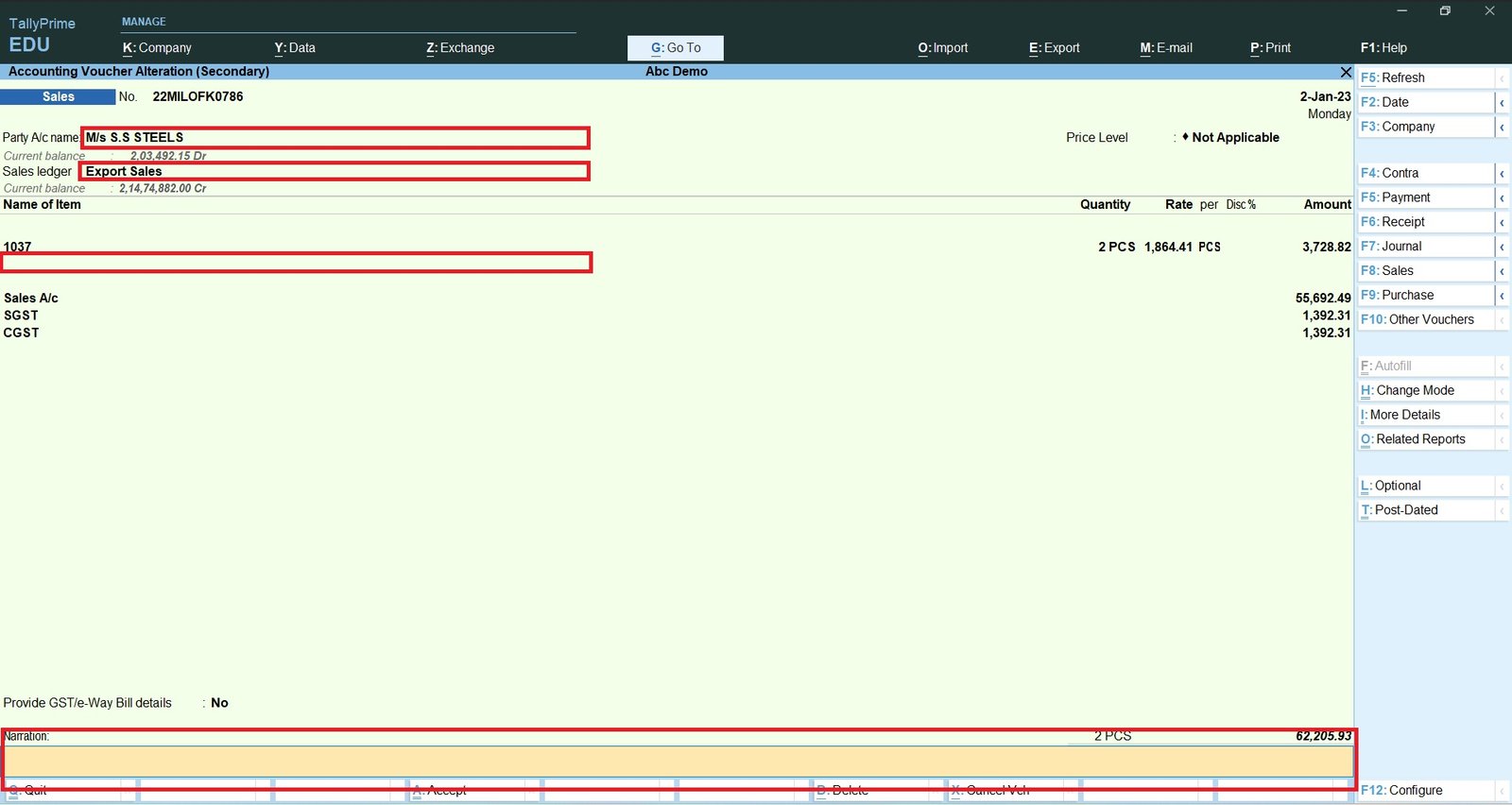Screen dimensions: 1512x805
Task: Expand the F2: Date chevron arrow
Action: point(1502,102)
